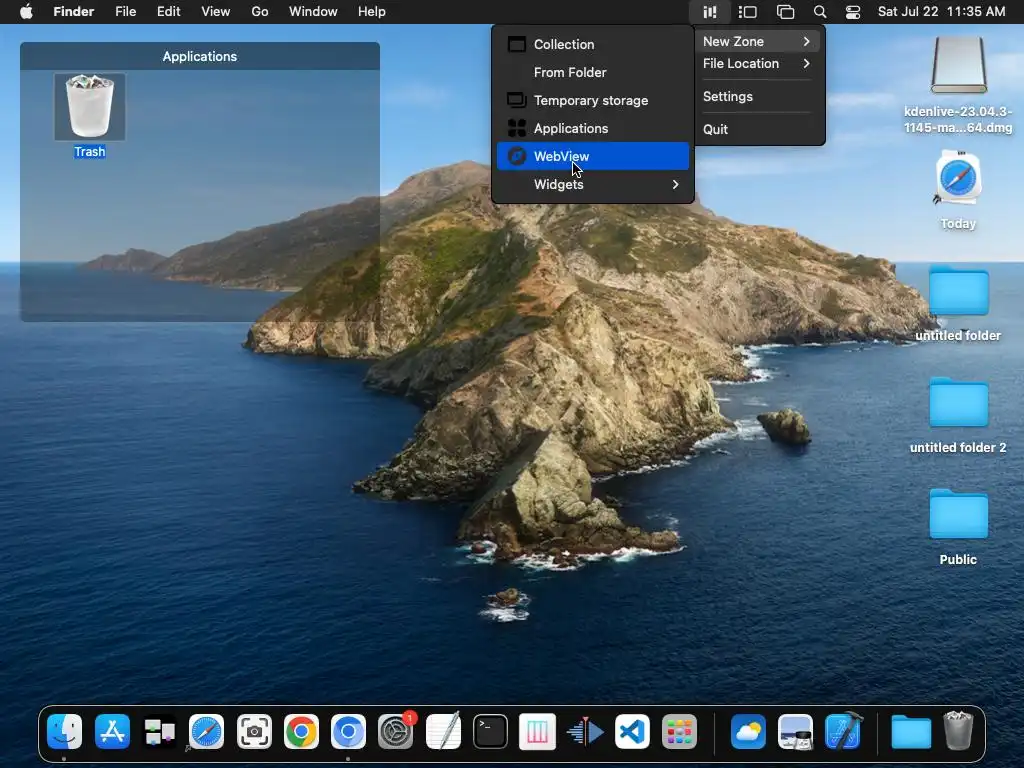Open Control Center from the menu bar

click(x=853, y=12)
